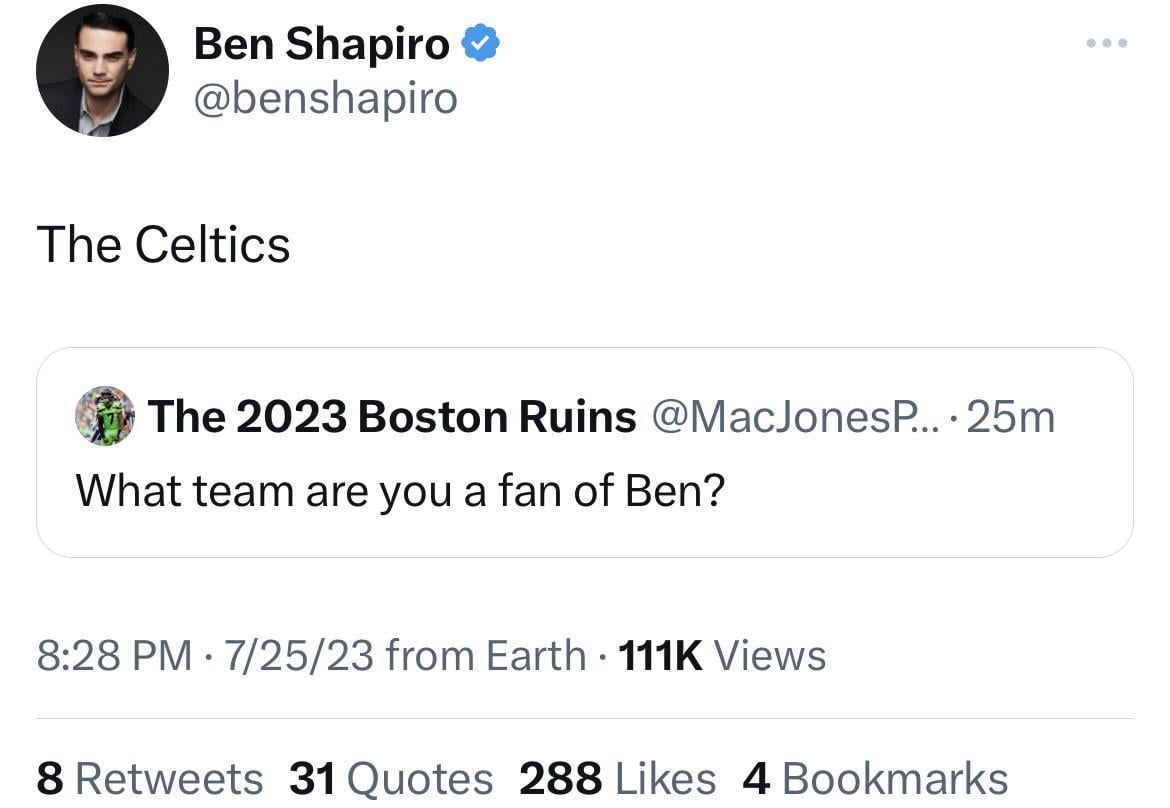Show the 8 Retweets list
The height and width of the screenshot is (808, 1170).
pos(150,779)
